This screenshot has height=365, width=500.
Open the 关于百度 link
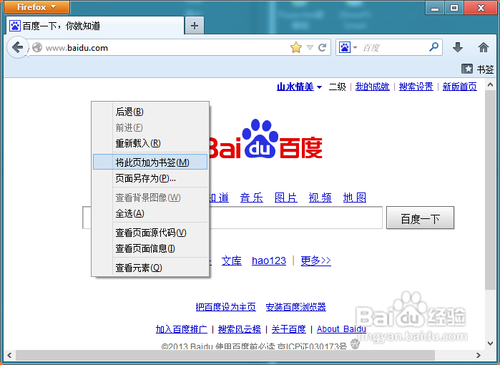[x=289, y=329]
